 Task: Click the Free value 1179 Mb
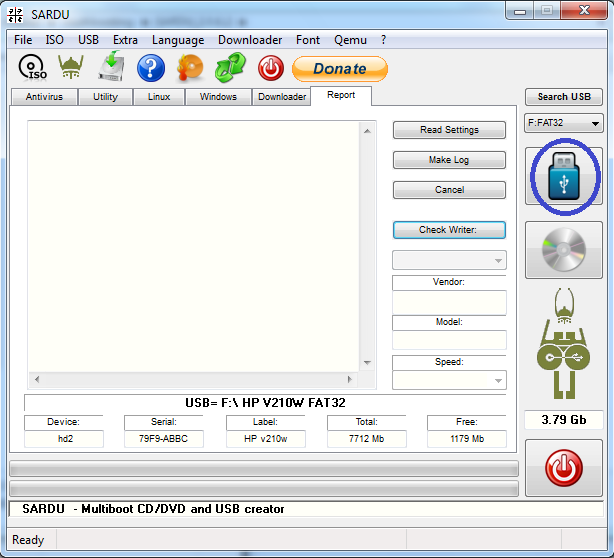click(x=467, y=439)
